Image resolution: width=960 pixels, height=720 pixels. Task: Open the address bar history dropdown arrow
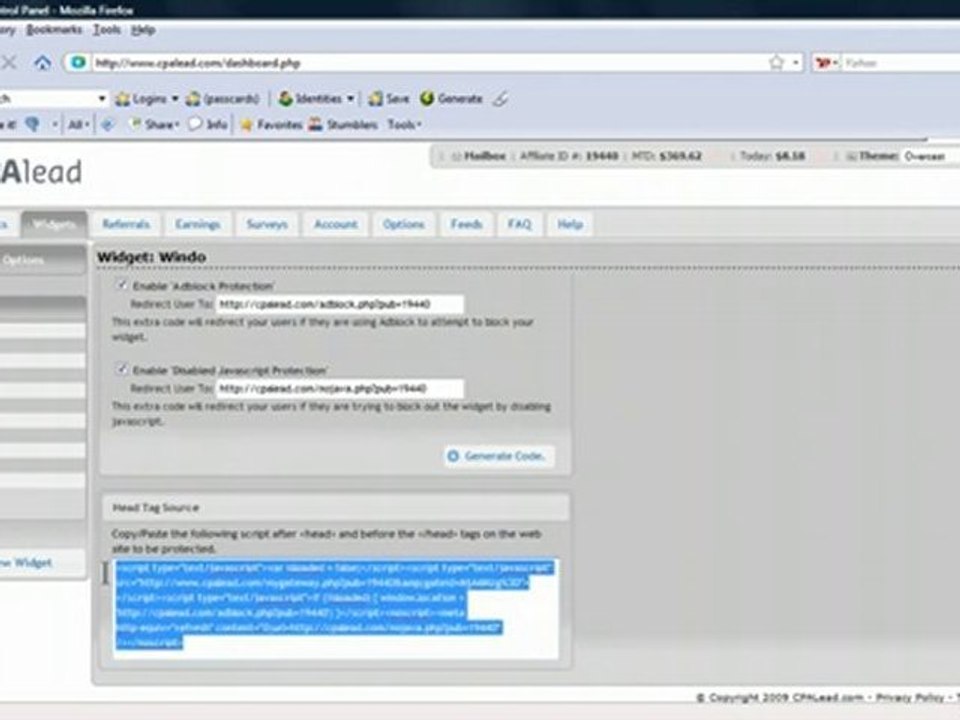click(795, 62)
